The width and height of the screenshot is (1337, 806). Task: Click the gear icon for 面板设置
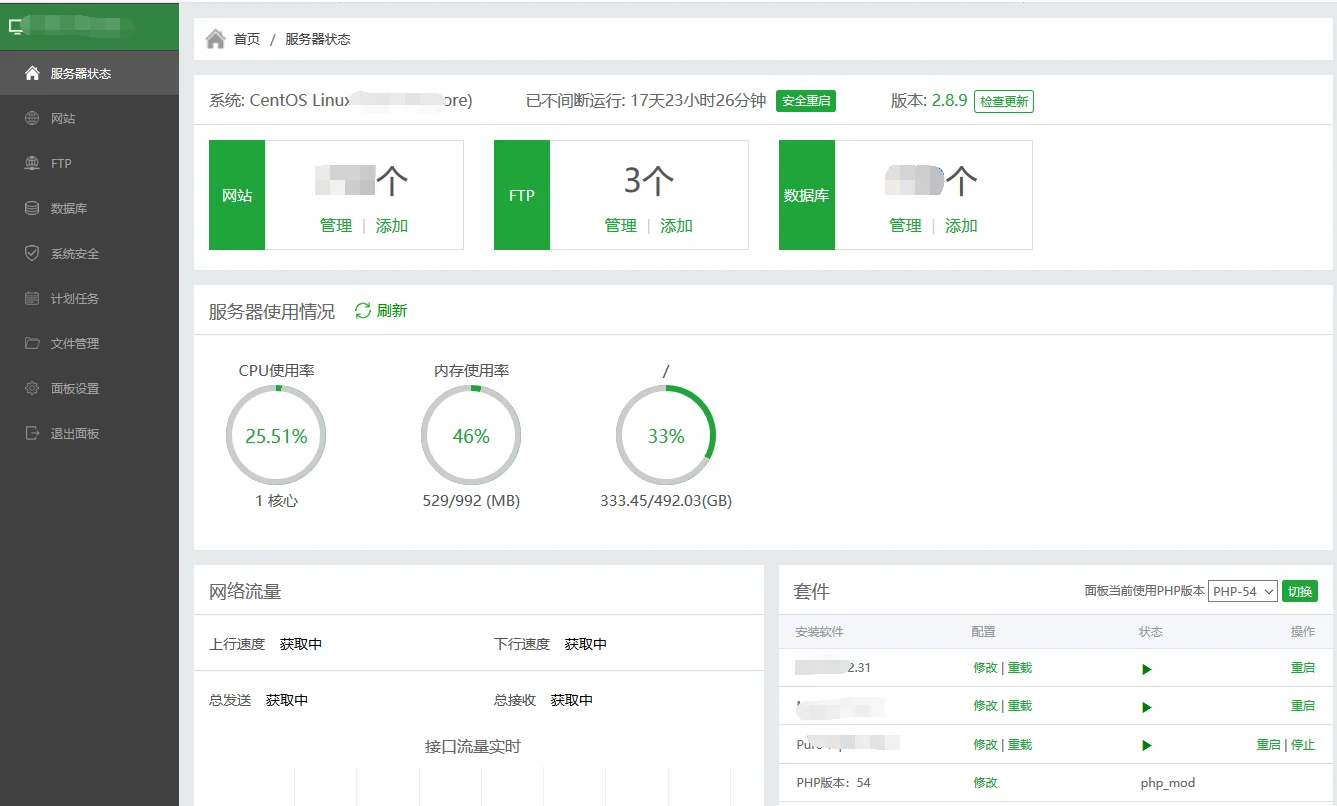(32, 388)
